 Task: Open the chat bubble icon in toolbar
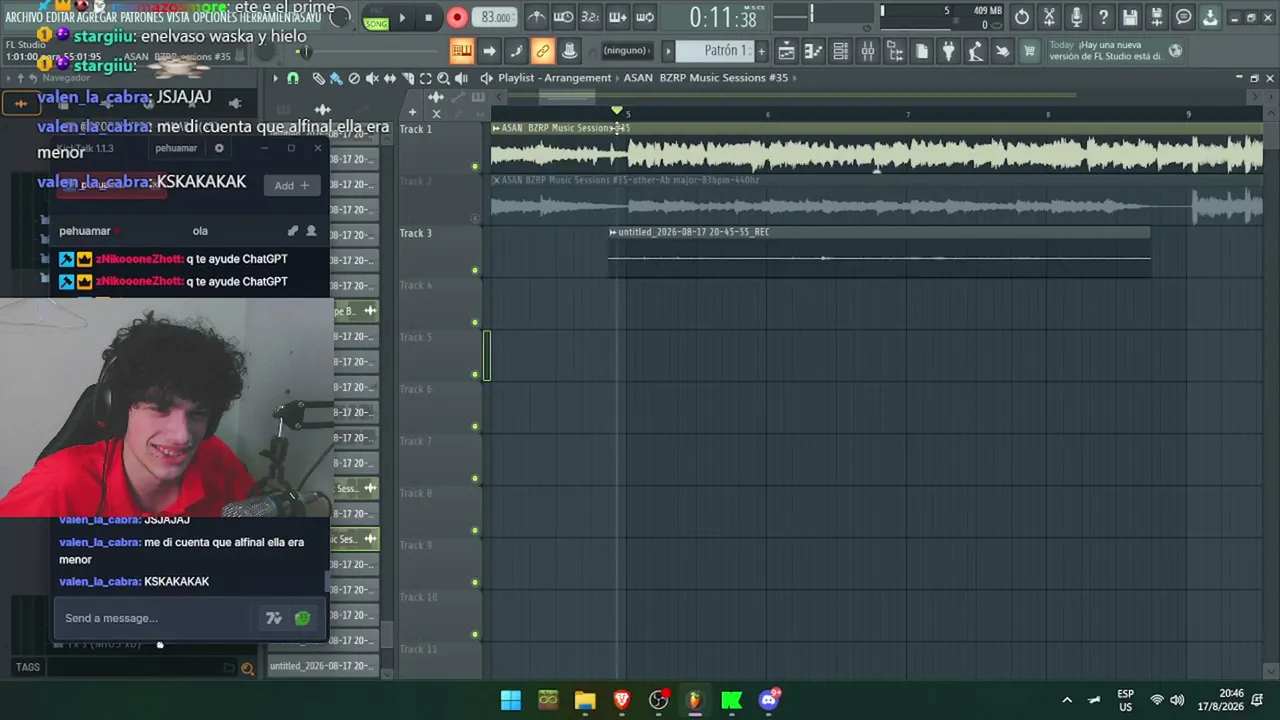(1184, 17)
